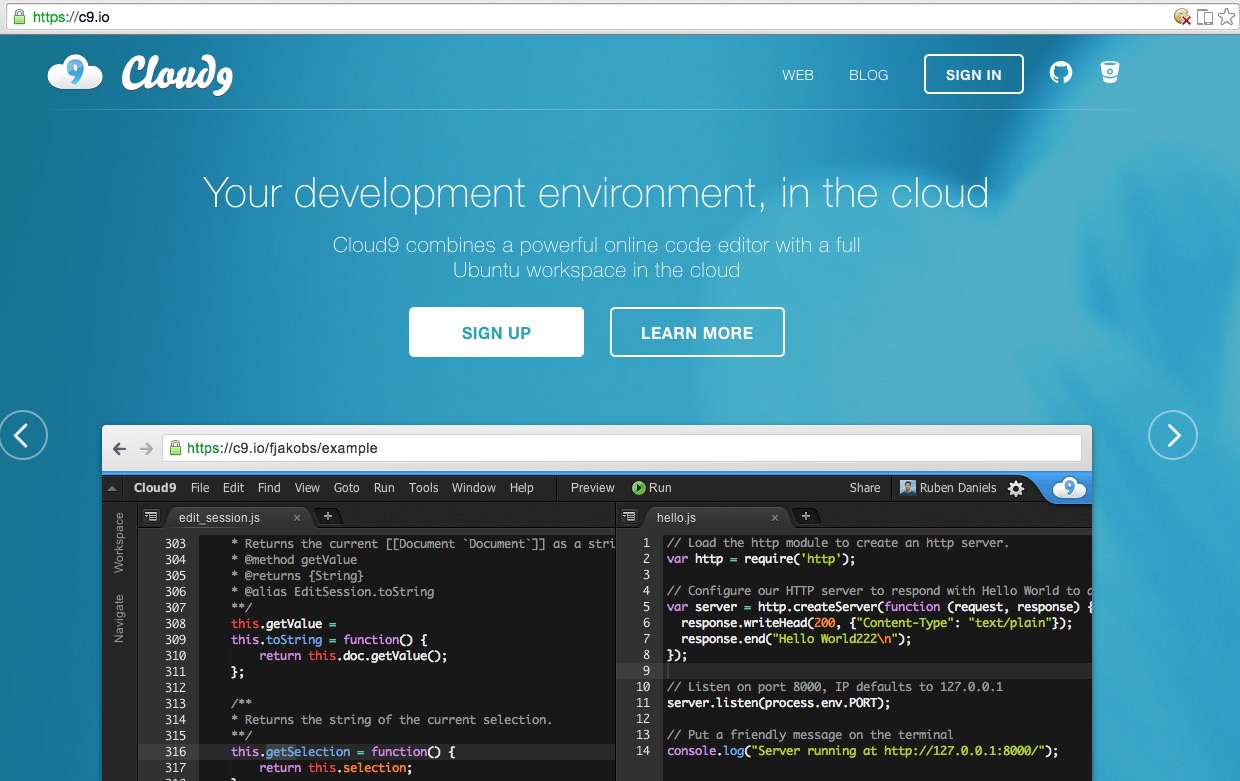
Task: Click the response.end("Hello World222\n") line
Action: [796, 639]
